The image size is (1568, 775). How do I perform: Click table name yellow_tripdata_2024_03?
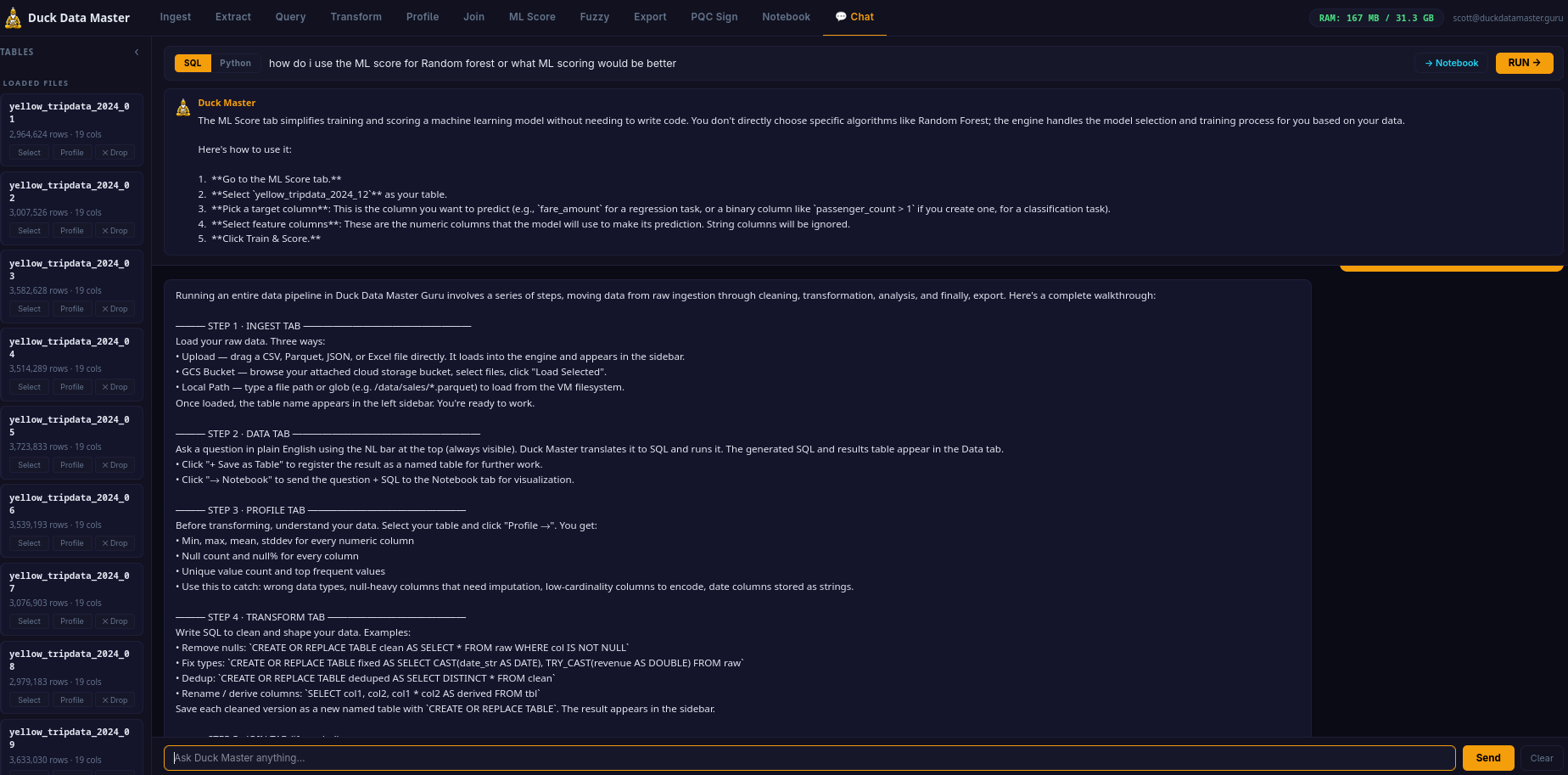point(70,269)
